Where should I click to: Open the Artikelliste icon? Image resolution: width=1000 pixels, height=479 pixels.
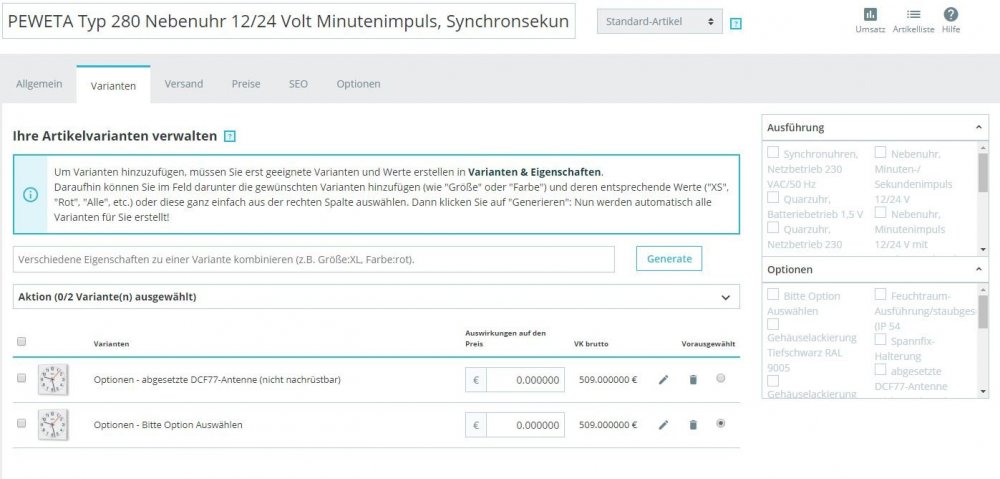pyautogui.click(x=913, y=15)
